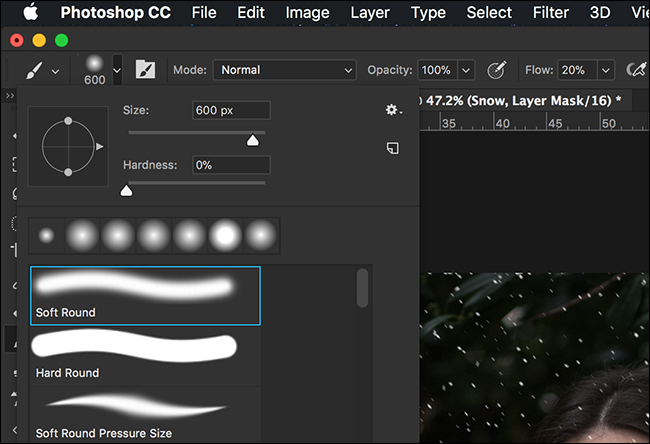This screenshot has height=444, width=650.
Task: Open the Layer menu
Action: [x=370, y=12]
